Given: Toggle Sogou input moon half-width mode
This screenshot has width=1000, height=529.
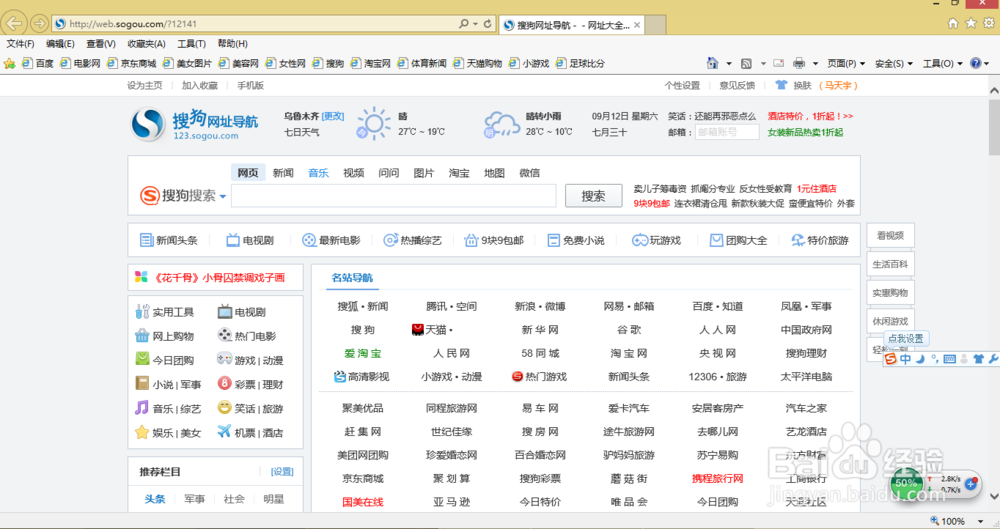Looking at the screenshot, I should point(920,359).
